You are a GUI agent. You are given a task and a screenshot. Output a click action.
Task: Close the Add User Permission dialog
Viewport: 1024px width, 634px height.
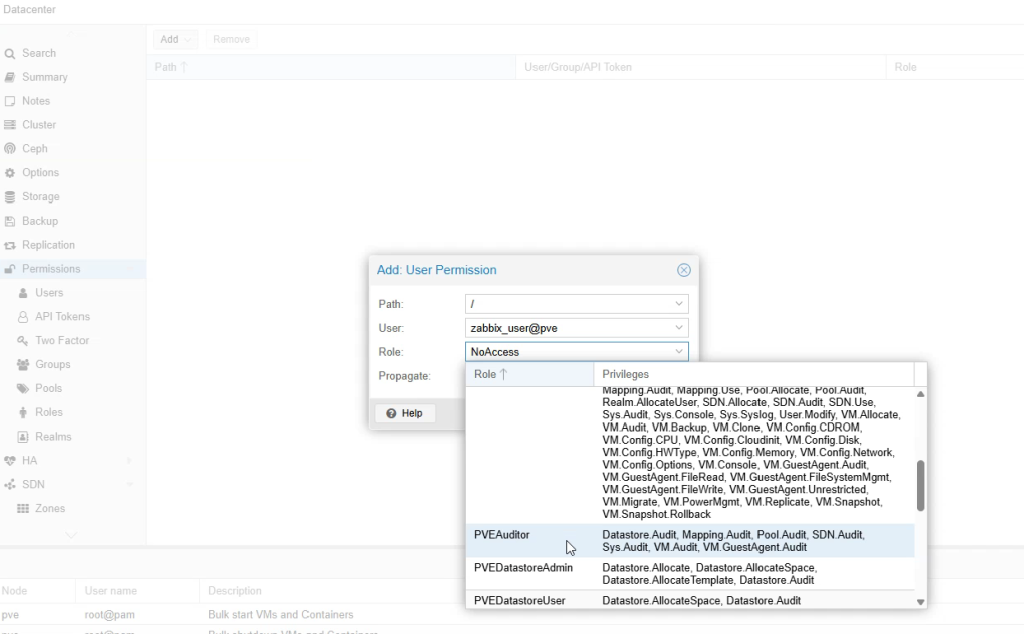[x=684, y=270]
